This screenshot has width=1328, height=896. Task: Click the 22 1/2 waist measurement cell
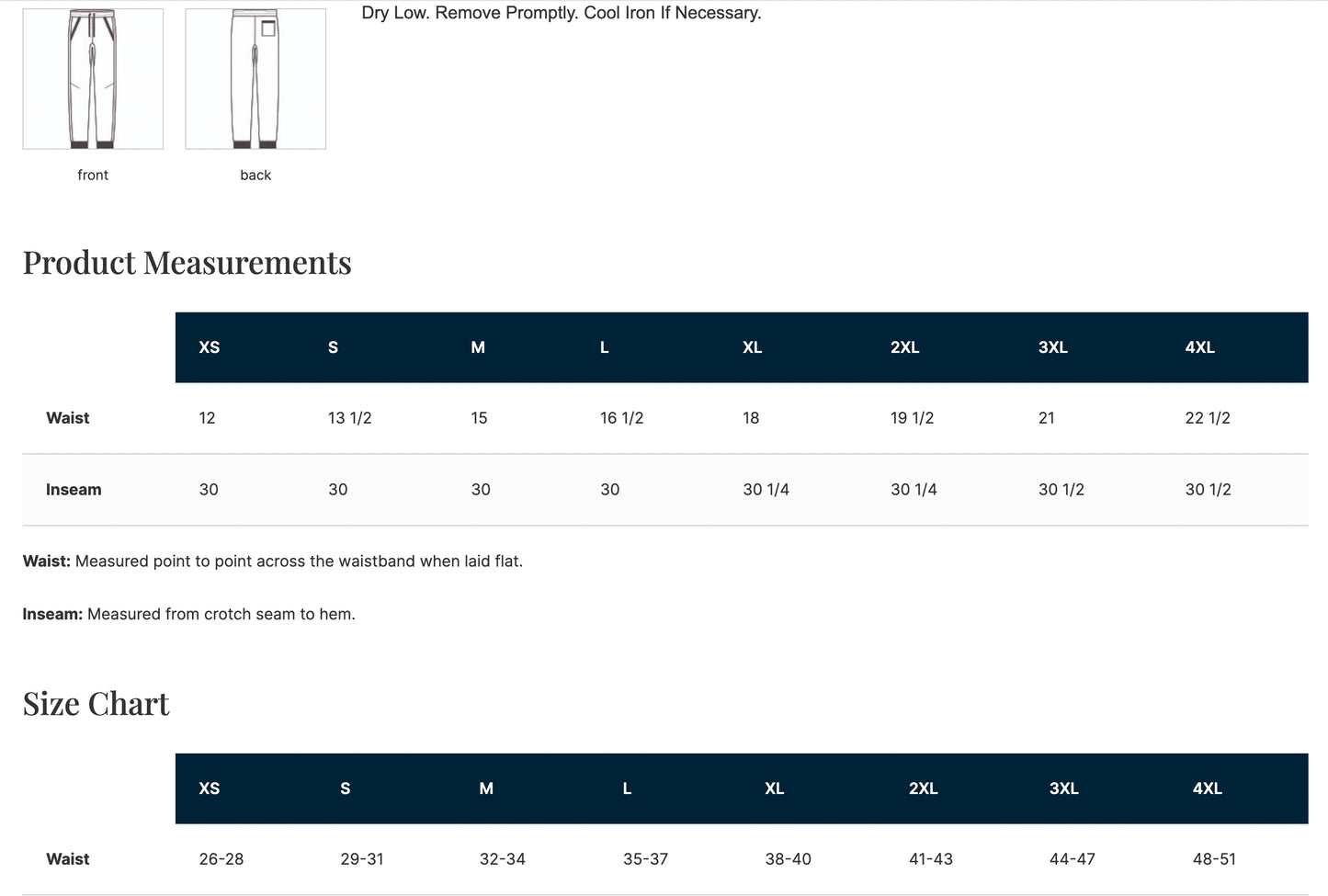click(x=1207, y=418)
